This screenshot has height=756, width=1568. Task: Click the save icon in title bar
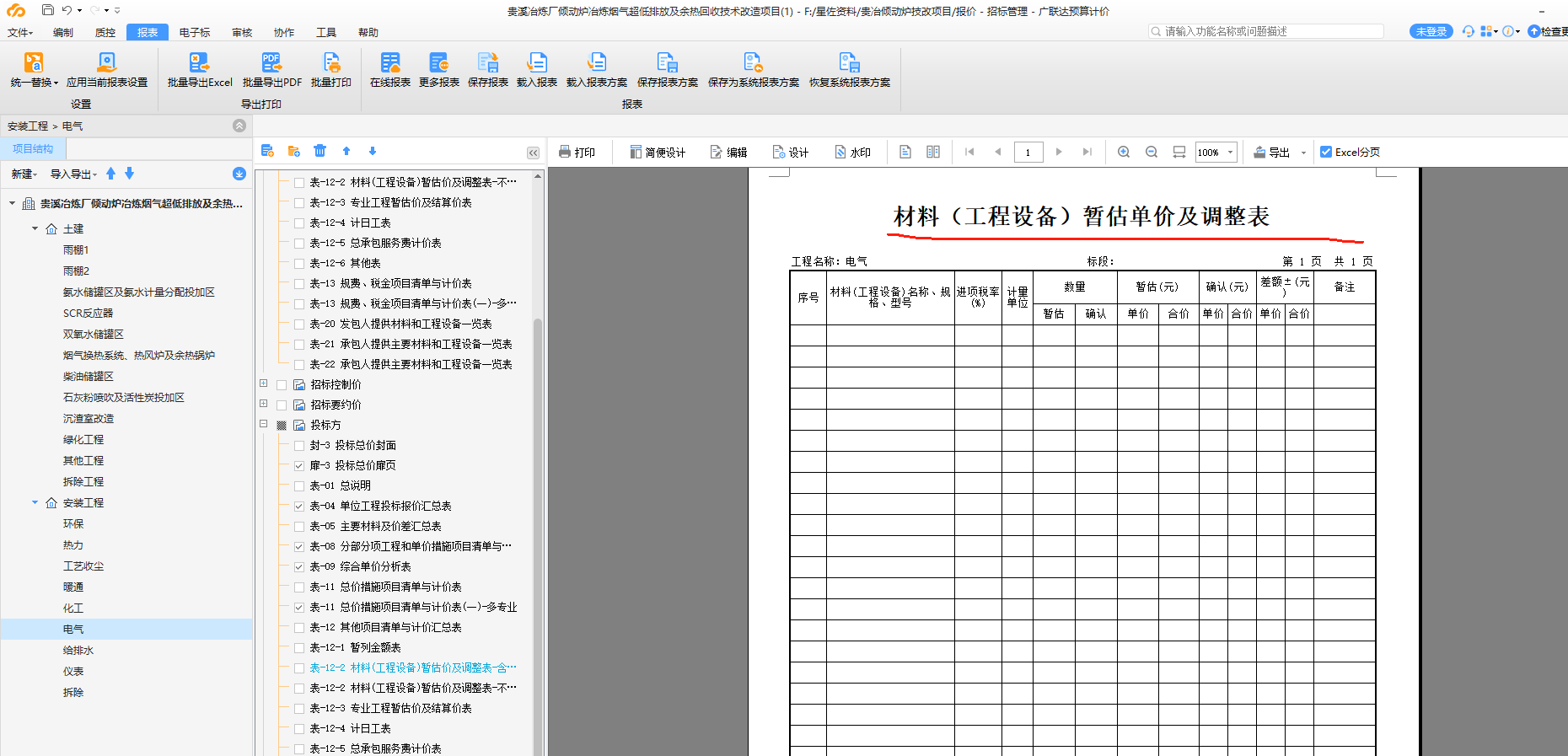(48, 10)
